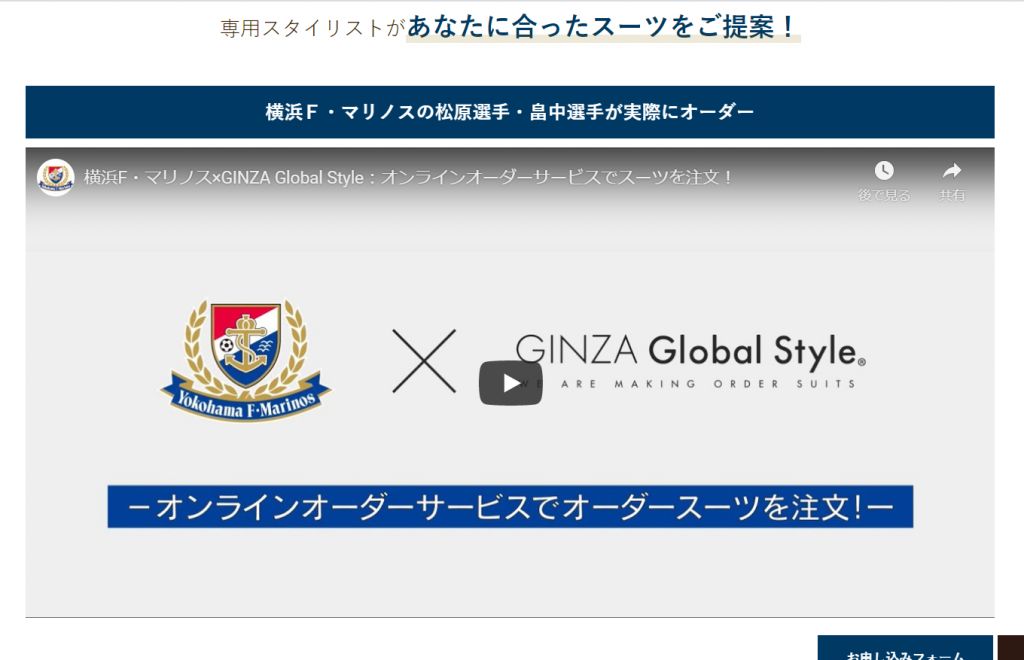Click the blue オンラインオーダーサービス banner in video

(x=510, y=507)
